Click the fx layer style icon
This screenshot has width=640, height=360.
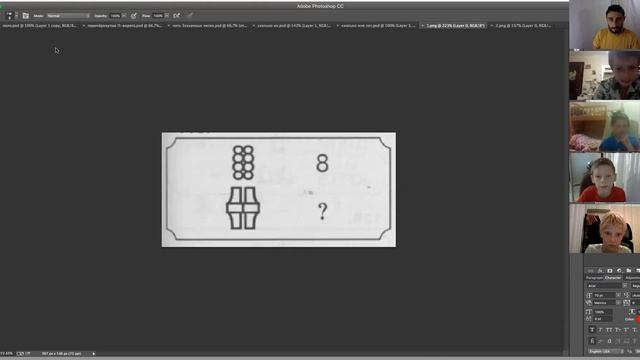pyautogui.click(x=600, y=271)
